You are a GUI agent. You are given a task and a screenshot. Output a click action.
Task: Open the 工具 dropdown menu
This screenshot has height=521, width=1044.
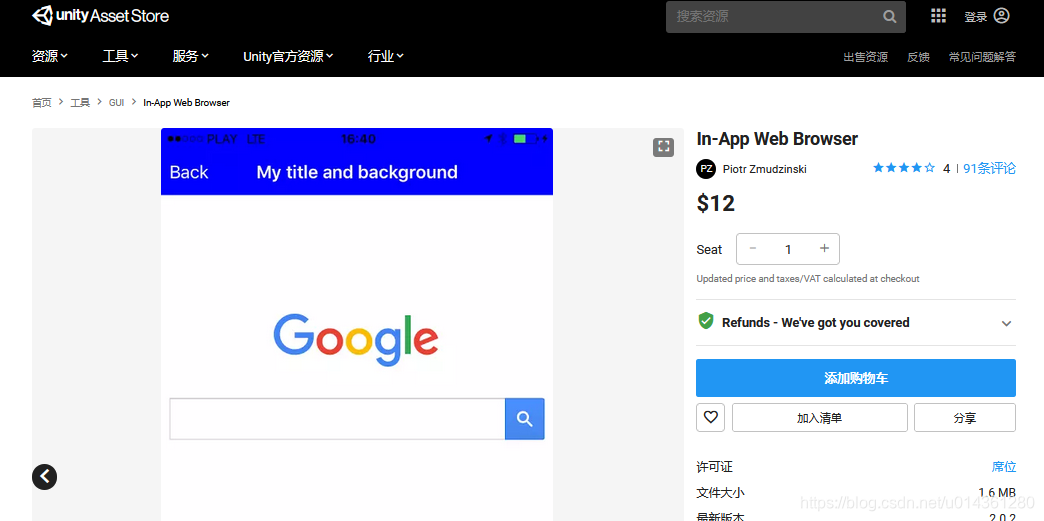coord(121,57)
